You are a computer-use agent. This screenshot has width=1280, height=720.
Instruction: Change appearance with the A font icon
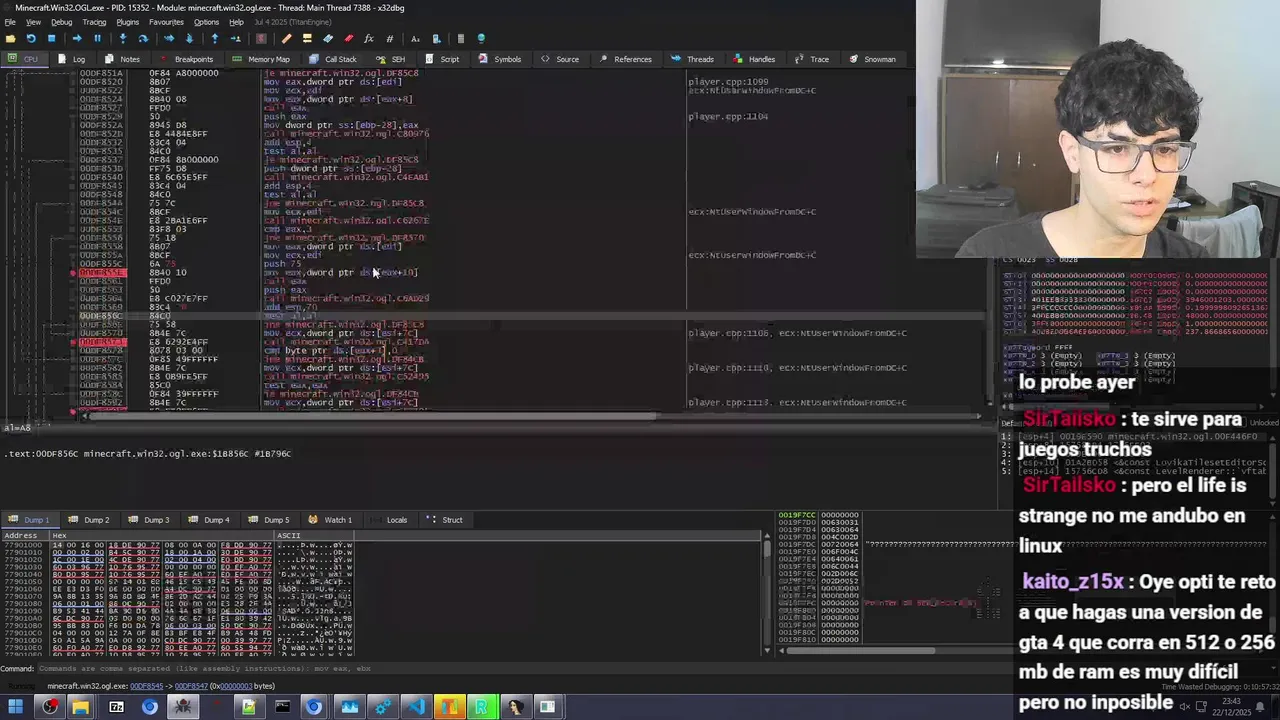pyautogui.click(x=415, y=38)
